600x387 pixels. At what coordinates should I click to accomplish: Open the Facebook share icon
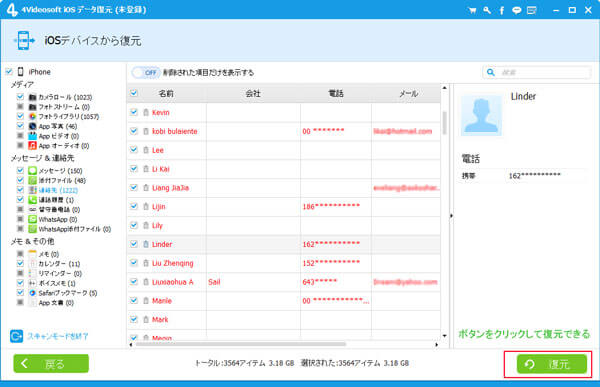pos(502,10)
